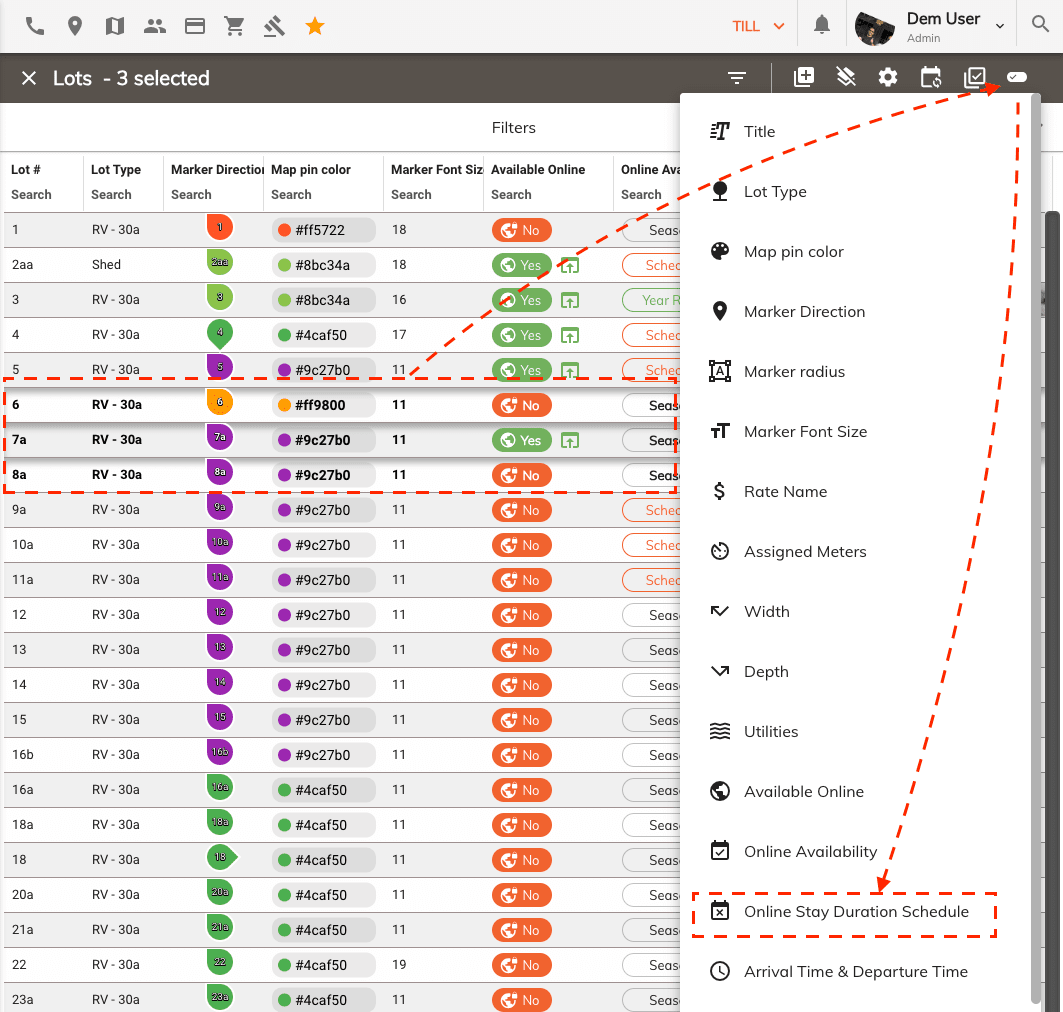1063x1012 pixels.
Task: Open the Lots settings gear
Action: click(887, 77)
